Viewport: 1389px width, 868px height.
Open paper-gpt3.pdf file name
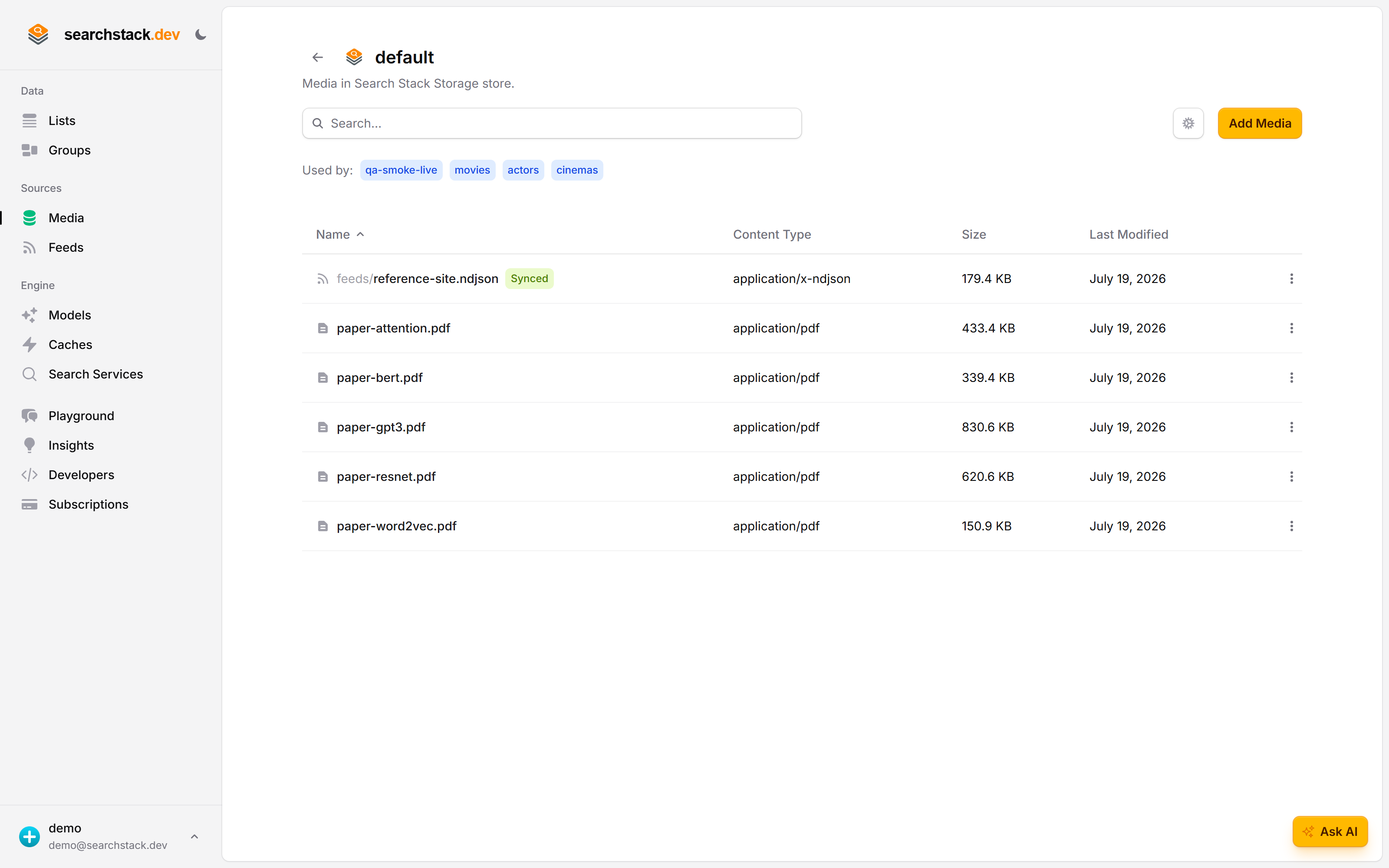pos(381,427)
